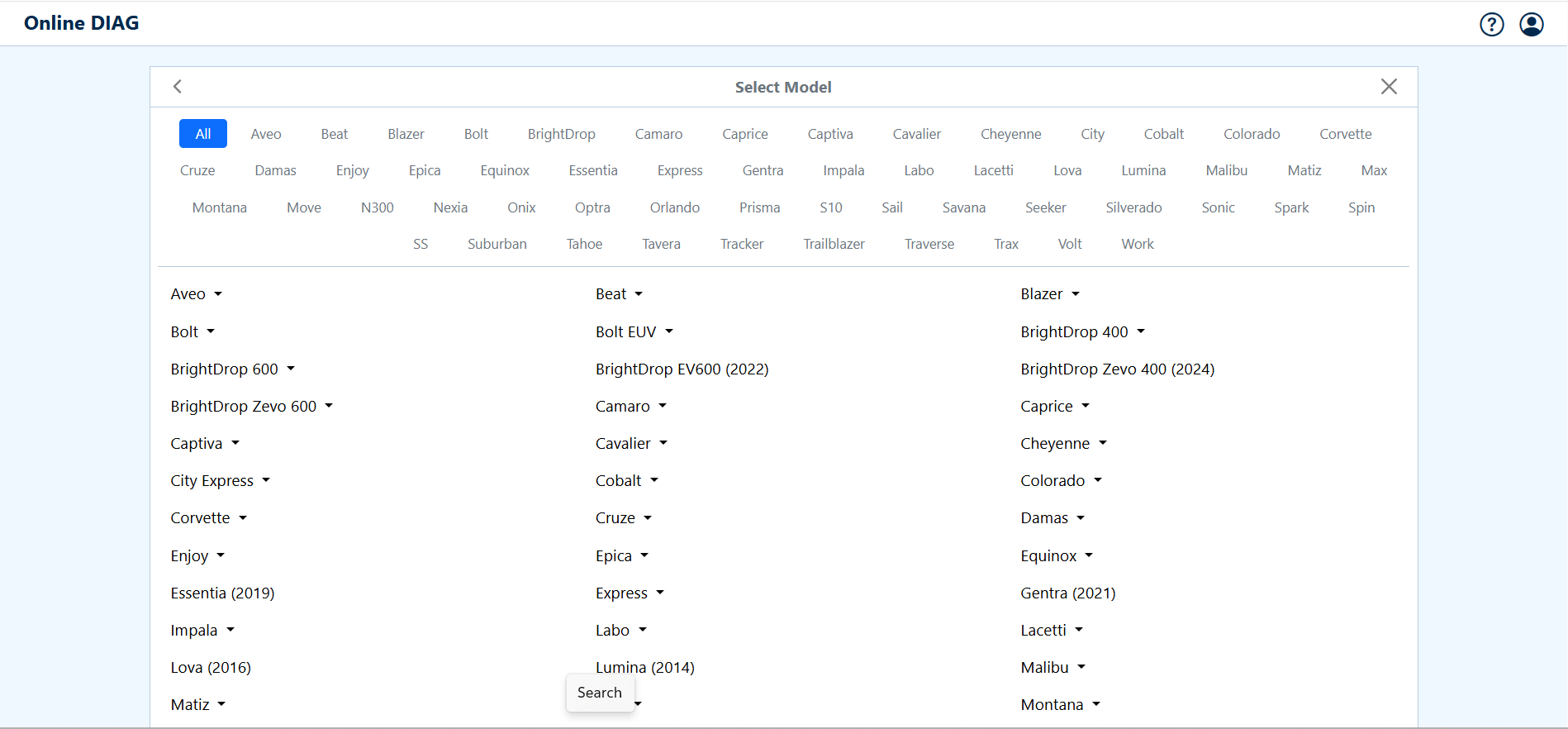Screen dimensions: 1568x729
Task: Open the Lacetti model list dropdown
Action: click(1052, 630)
